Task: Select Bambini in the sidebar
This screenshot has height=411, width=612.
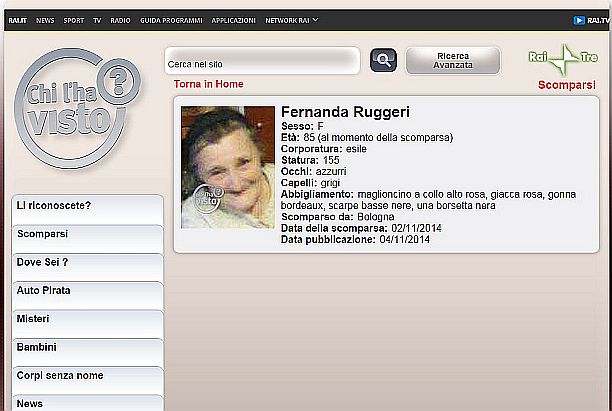Action: tap(88, 352)
